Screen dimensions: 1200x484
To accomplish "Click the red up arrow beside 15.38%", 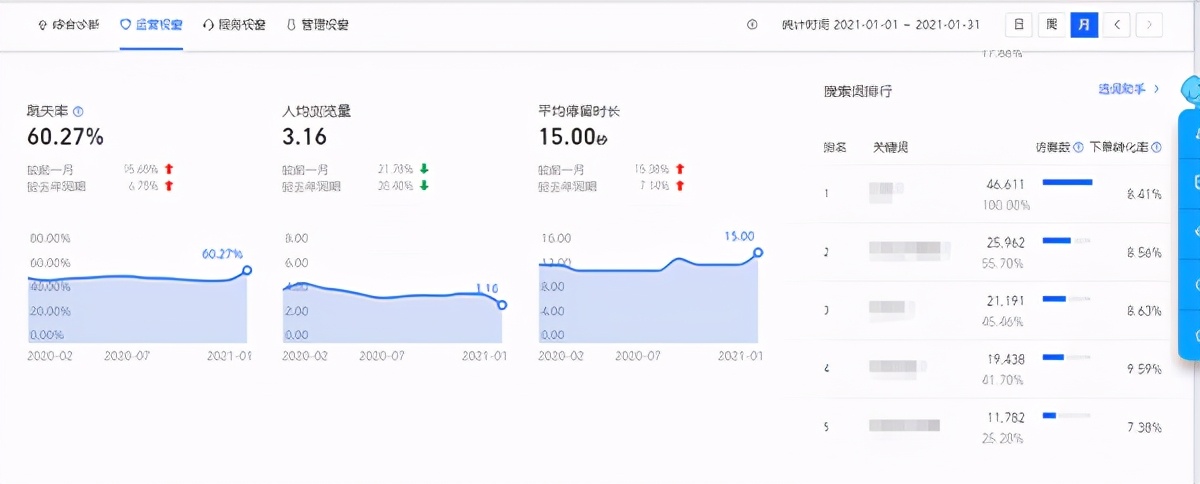I will [x=680, y=170].
